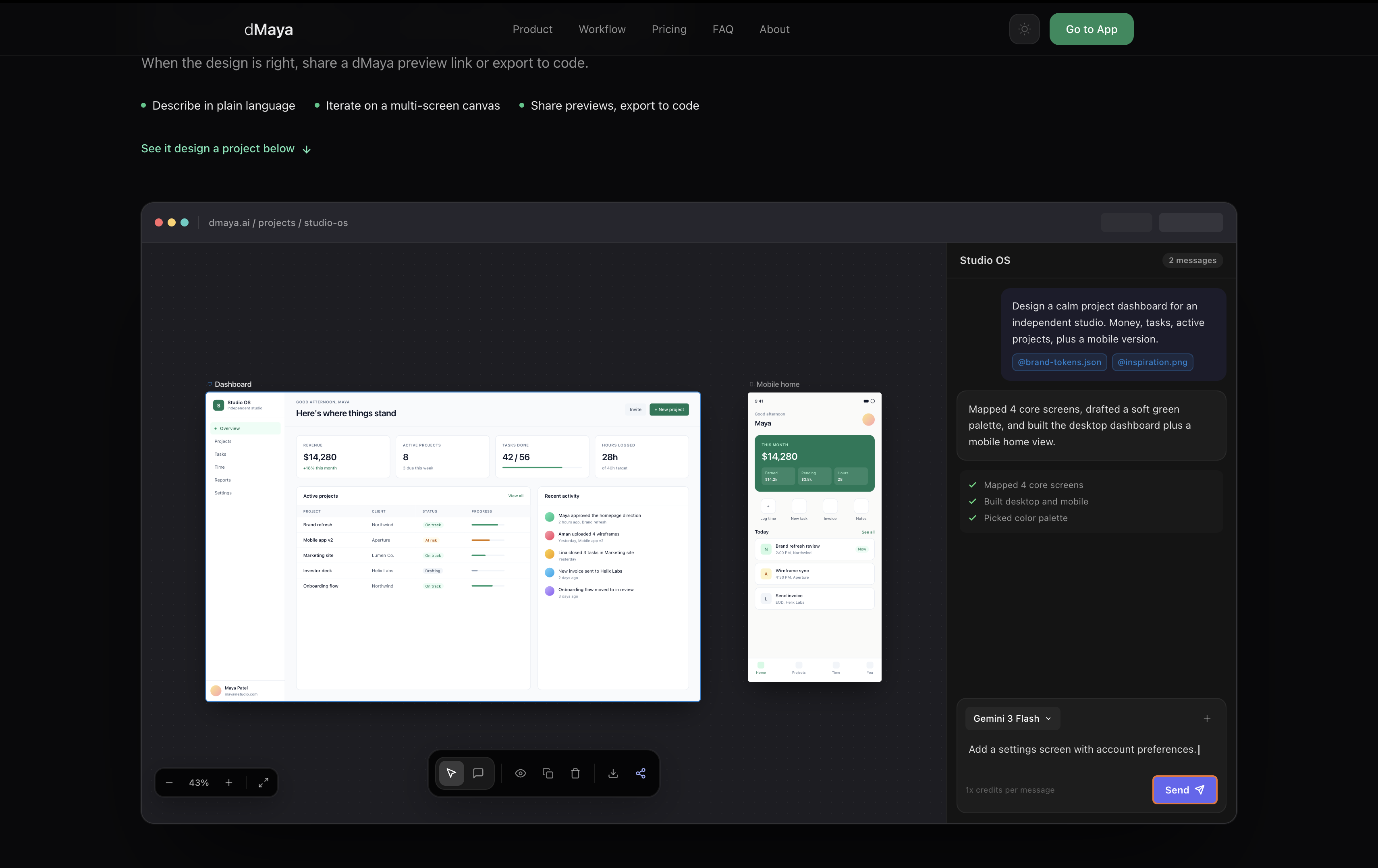
Task: Tap Home tab in mobile nav
Action: [761, 668]
